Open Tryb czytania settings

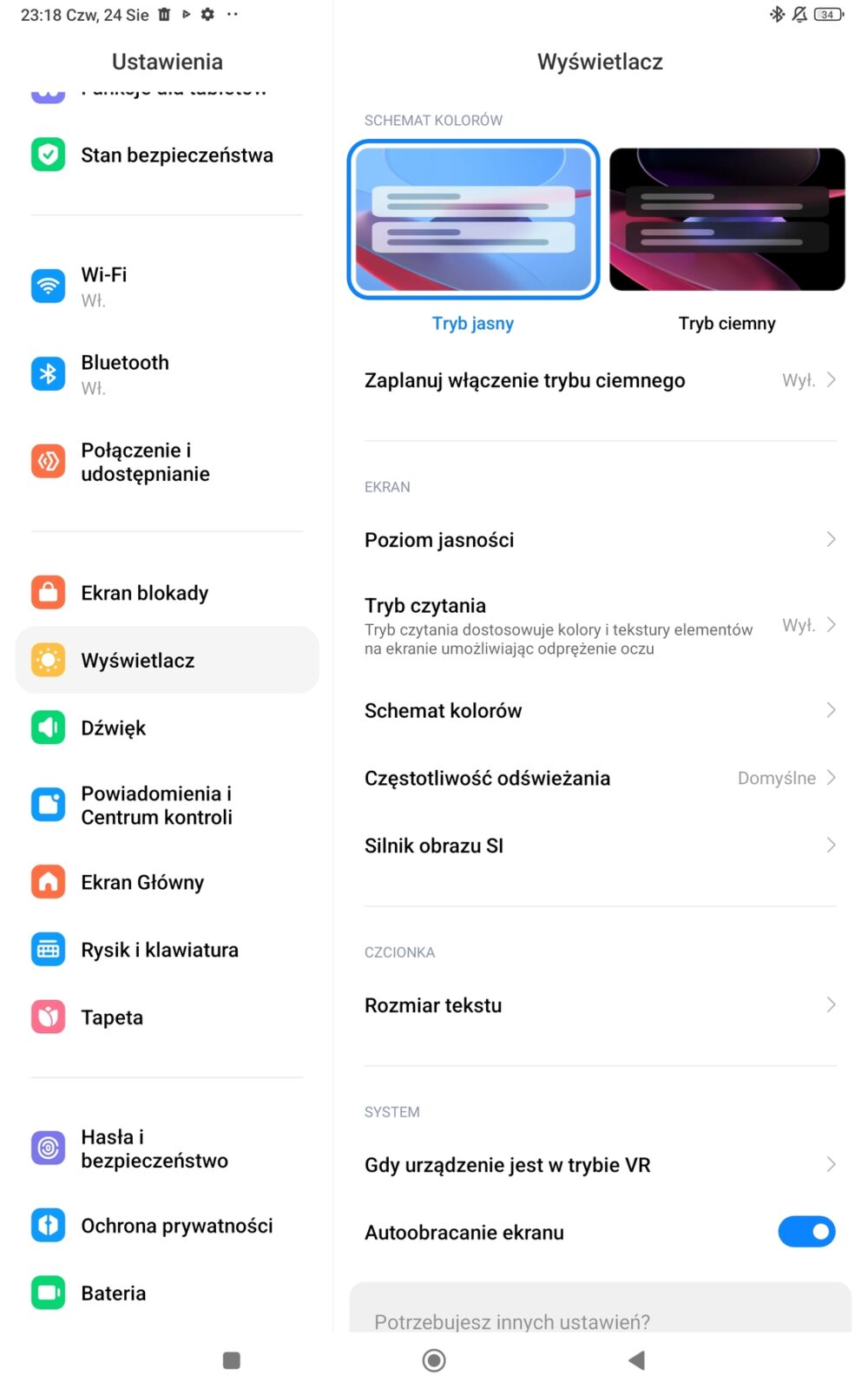601,625
